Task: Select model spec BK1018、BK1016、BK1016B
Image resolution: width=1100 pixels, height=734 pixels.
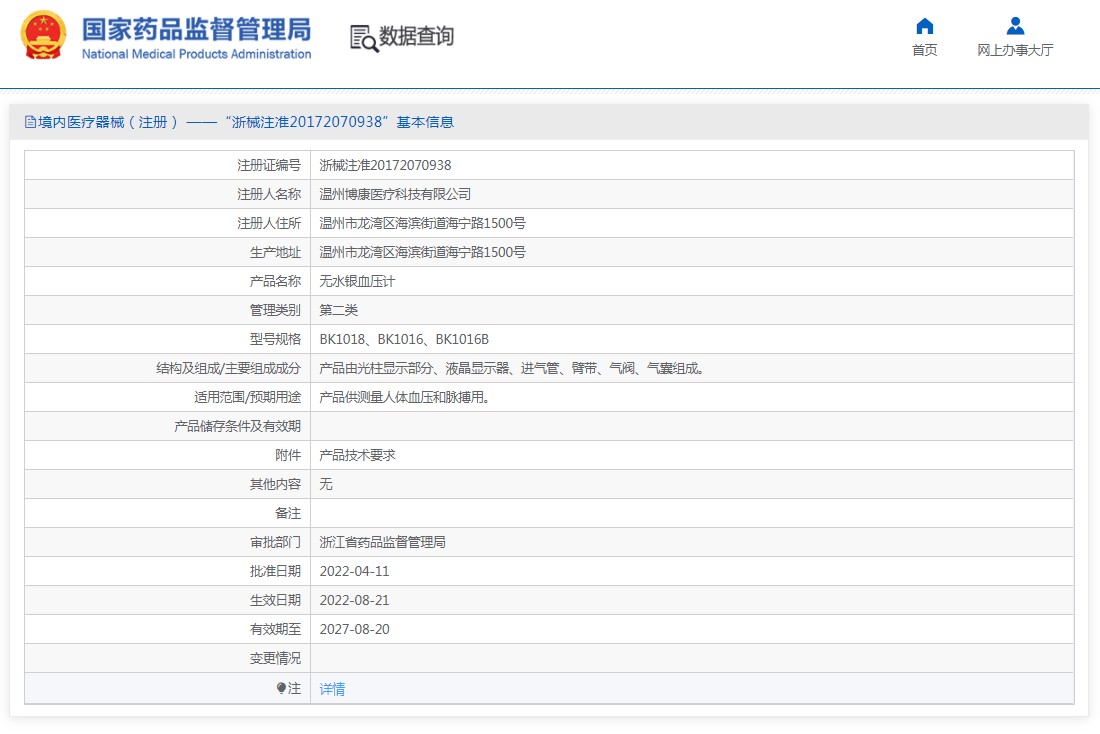Action: (x=404, y=340)
